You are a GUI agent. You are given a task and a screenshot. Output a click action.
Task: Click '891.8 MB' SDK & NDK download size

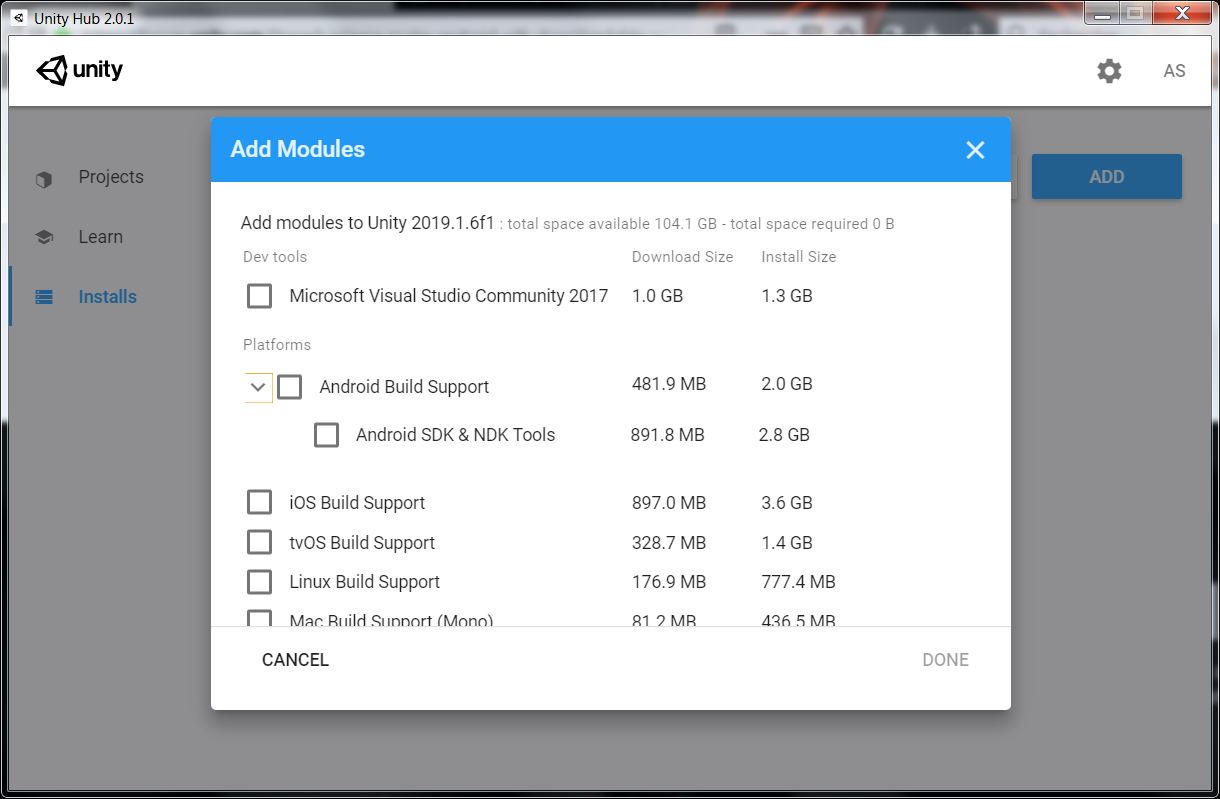click(667, 435)
